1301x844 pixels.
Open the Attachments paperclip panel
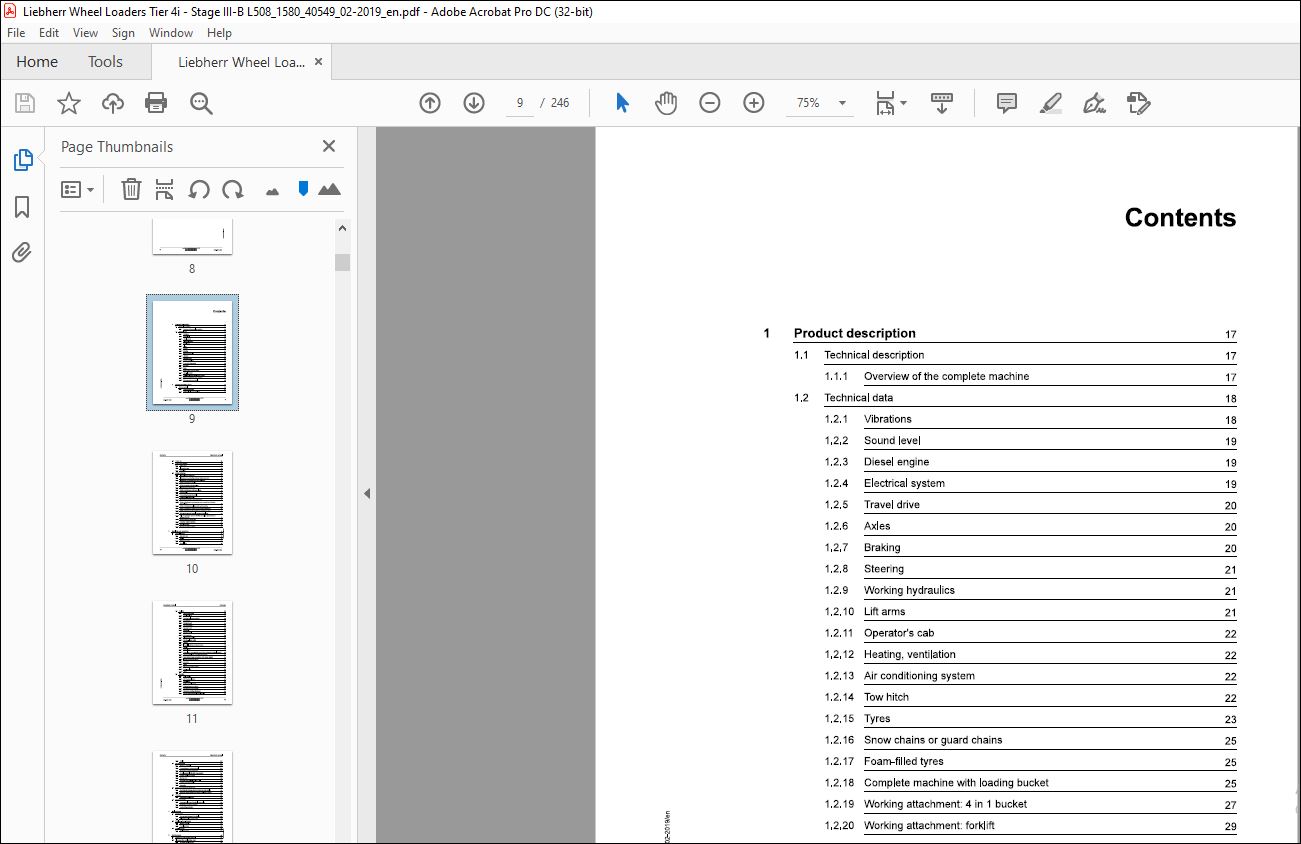coord(22,252)
